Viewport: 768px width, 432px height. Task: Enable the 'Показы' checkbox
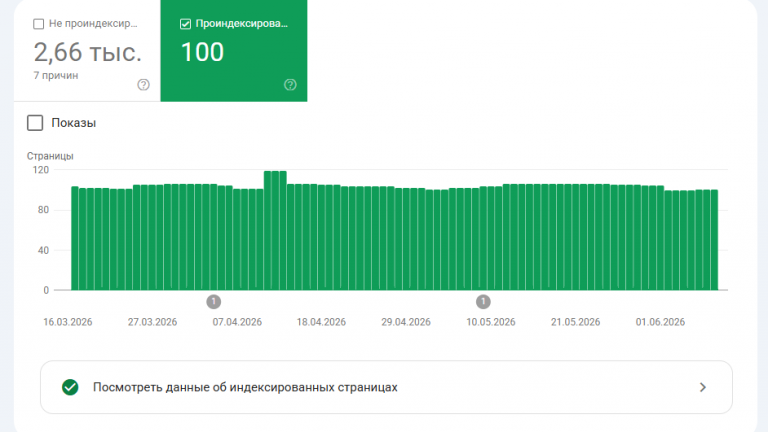pyautogui.click(x=35, y=123)
